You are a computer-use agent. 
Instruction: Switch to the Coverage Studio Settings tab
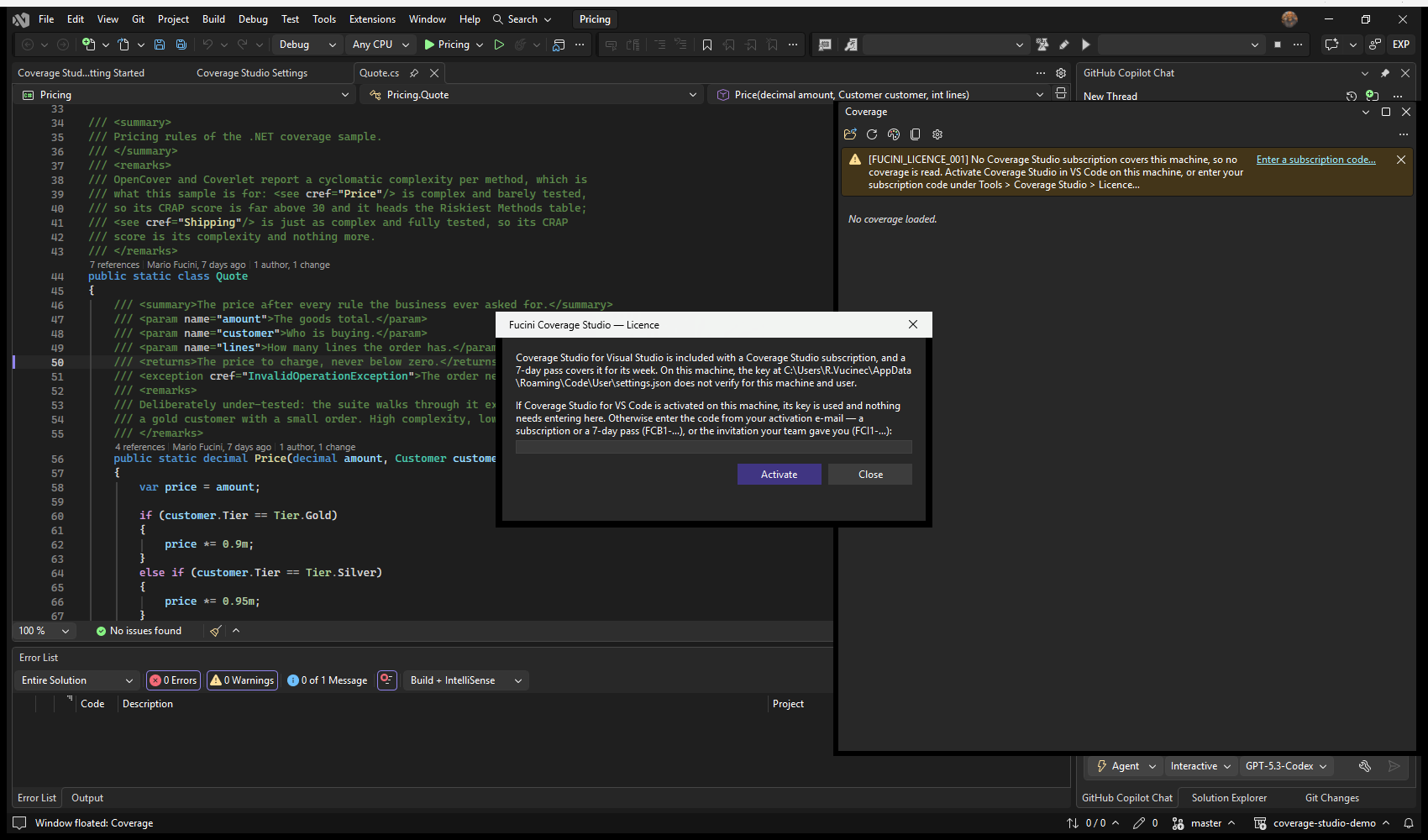click(x=252, y=73)
